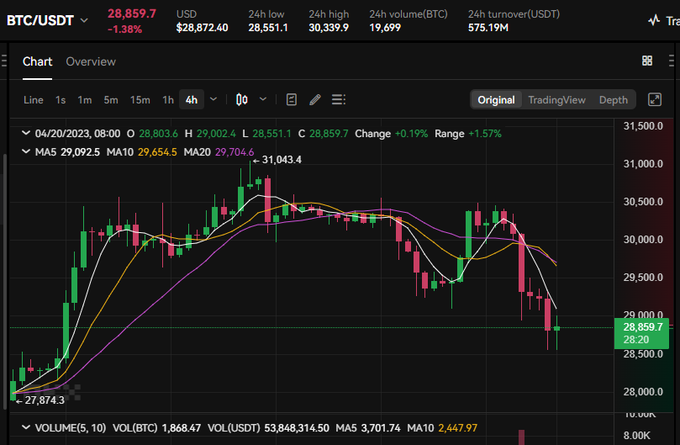The width and height of the screenshot is (680, 445).
Task: Click the 24h turnover 575.19M value
Action: (488, 28)
